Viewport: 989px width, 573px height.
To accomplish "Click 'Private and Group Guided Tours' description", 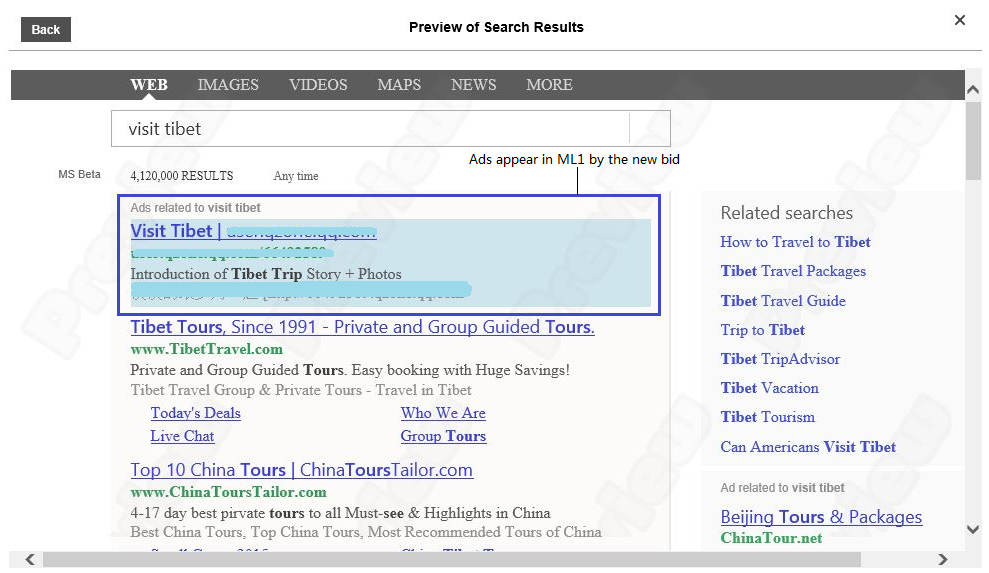I will pyautogui.click(x=350, y=370).
